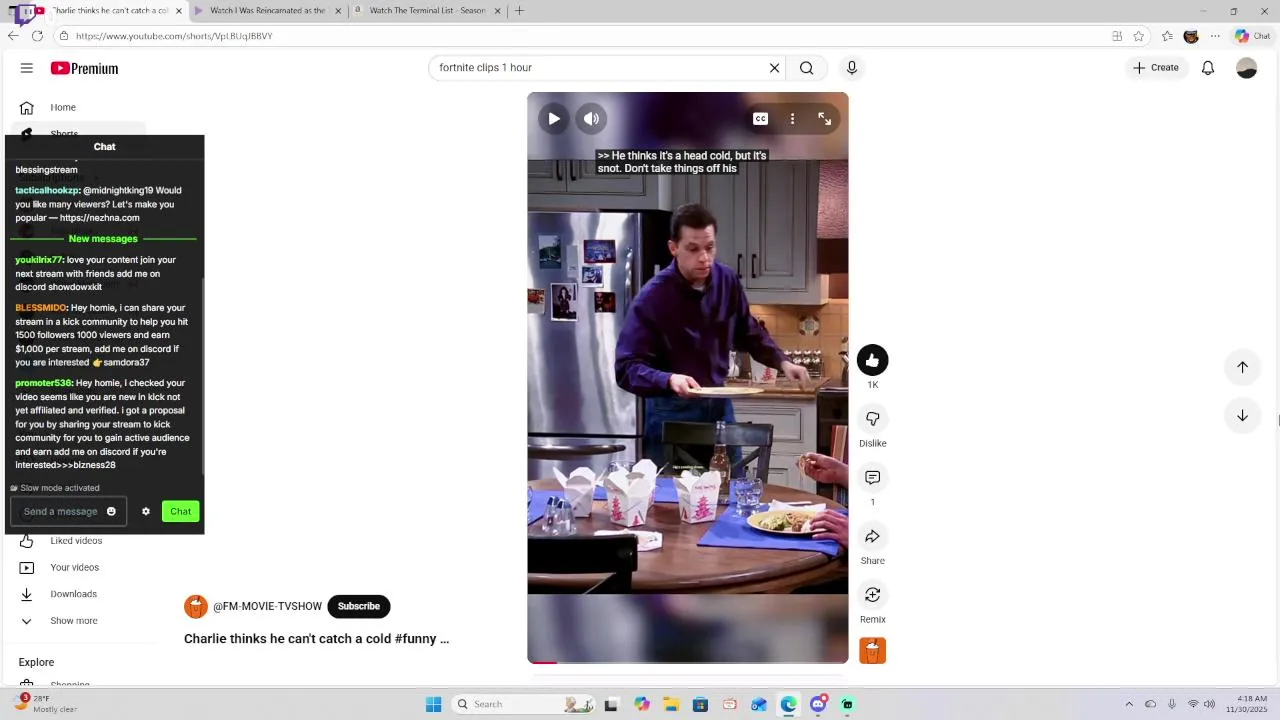
Task: Open the browser favorites list icon
Action: pyautogui.click(x=1167, y=36)
